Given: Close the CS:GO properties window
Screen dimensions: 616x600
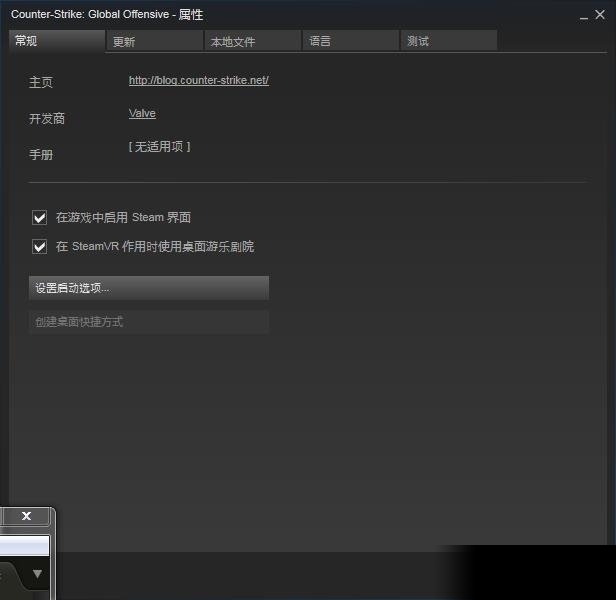Looking at the screenshot, I should [x=600, y=15].
